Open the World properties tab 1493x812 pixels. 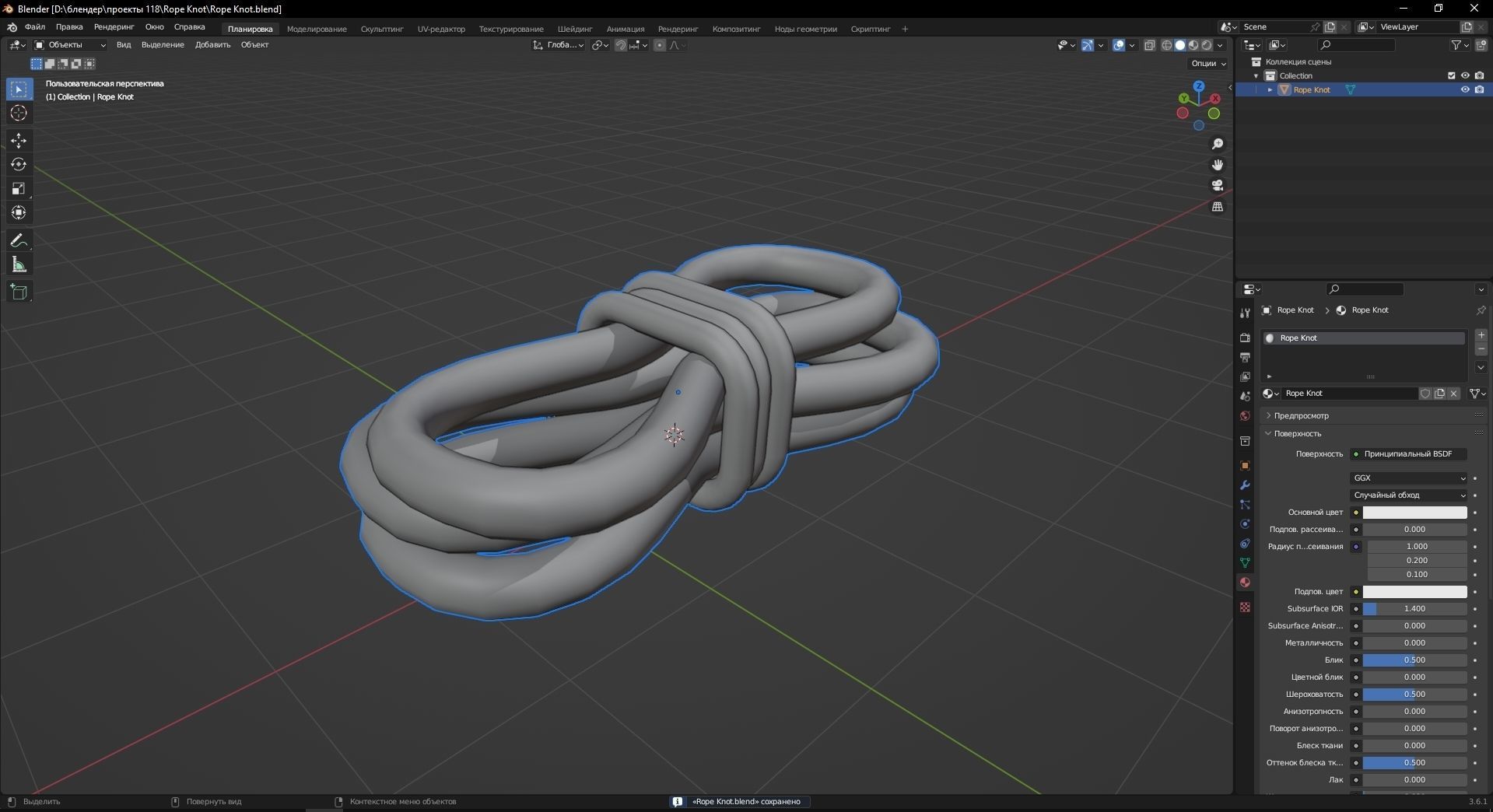1245,415
